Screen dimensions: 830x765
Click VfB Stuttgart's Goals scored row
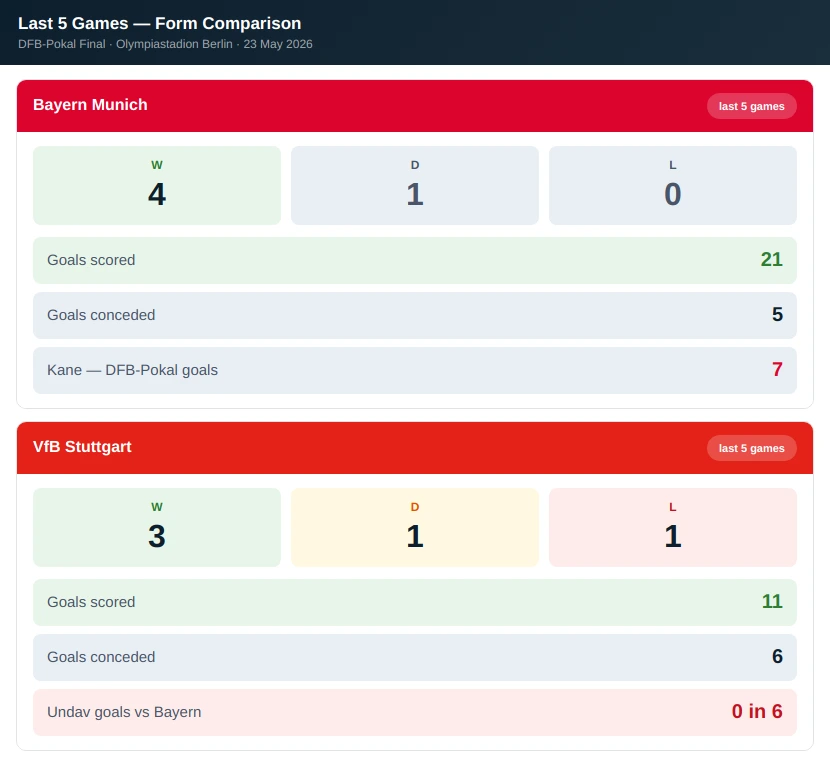(x=415, y=602)
